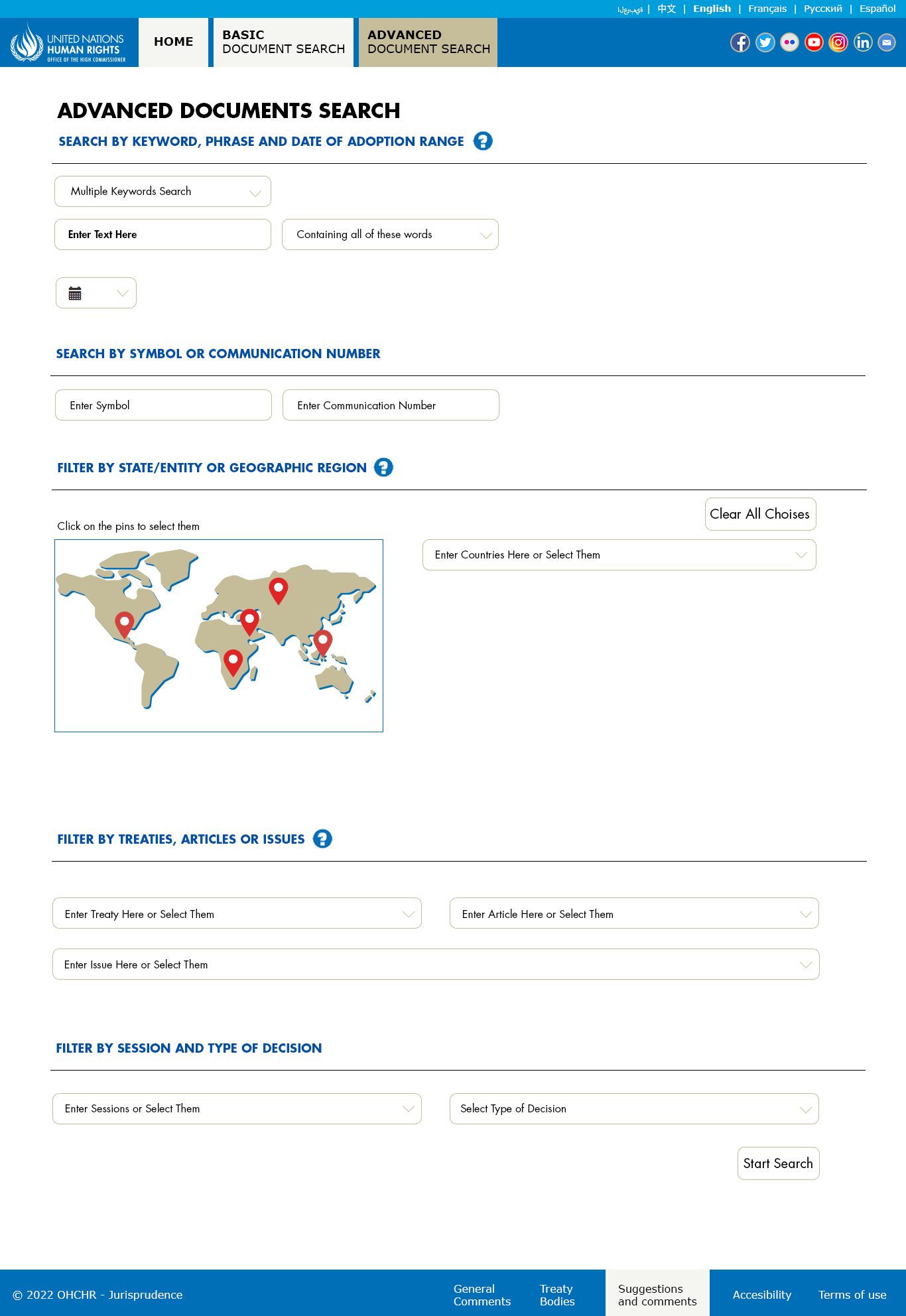Open the calendar date range dropdown

96,293
